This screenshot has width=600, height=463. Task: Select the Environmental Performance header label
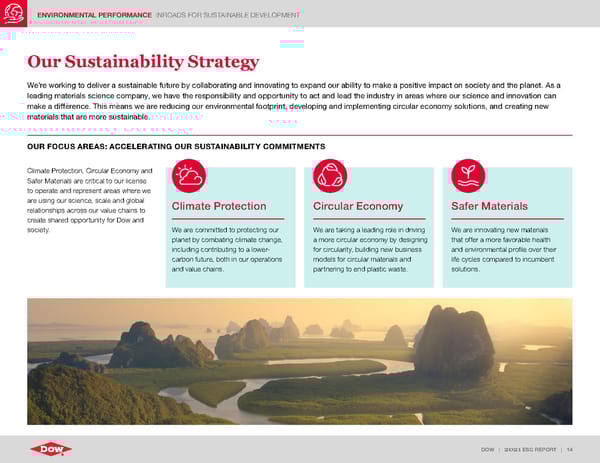[93, 15]
